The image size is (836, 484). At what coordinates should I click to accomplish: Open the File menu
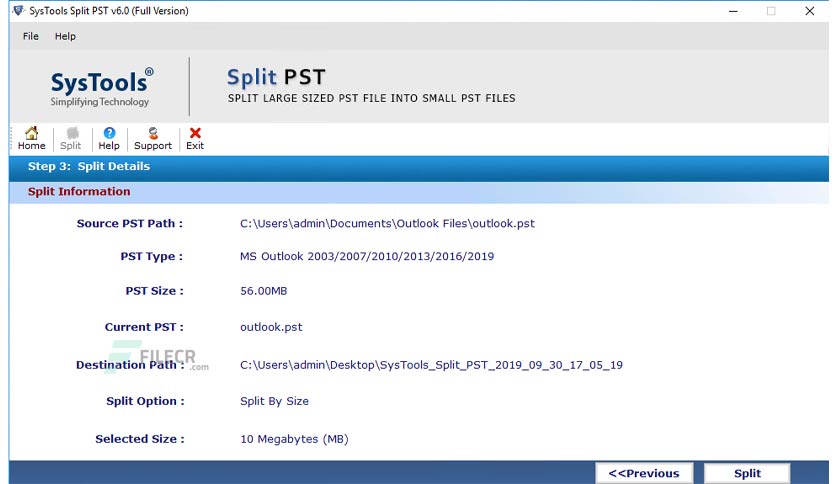point(30,36)
